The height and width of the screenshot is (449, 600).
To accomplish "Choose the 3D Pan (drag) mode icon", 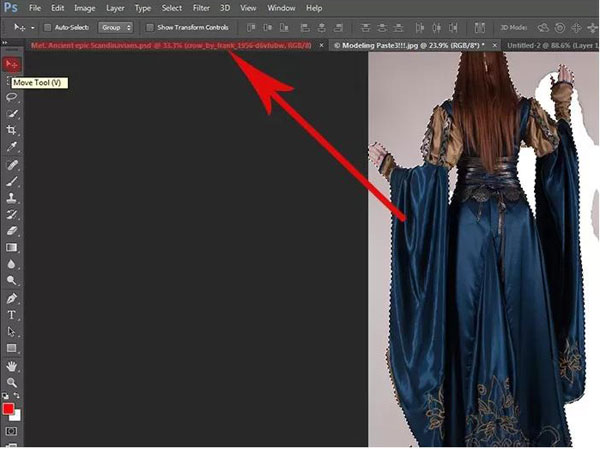I will point(576,28).
